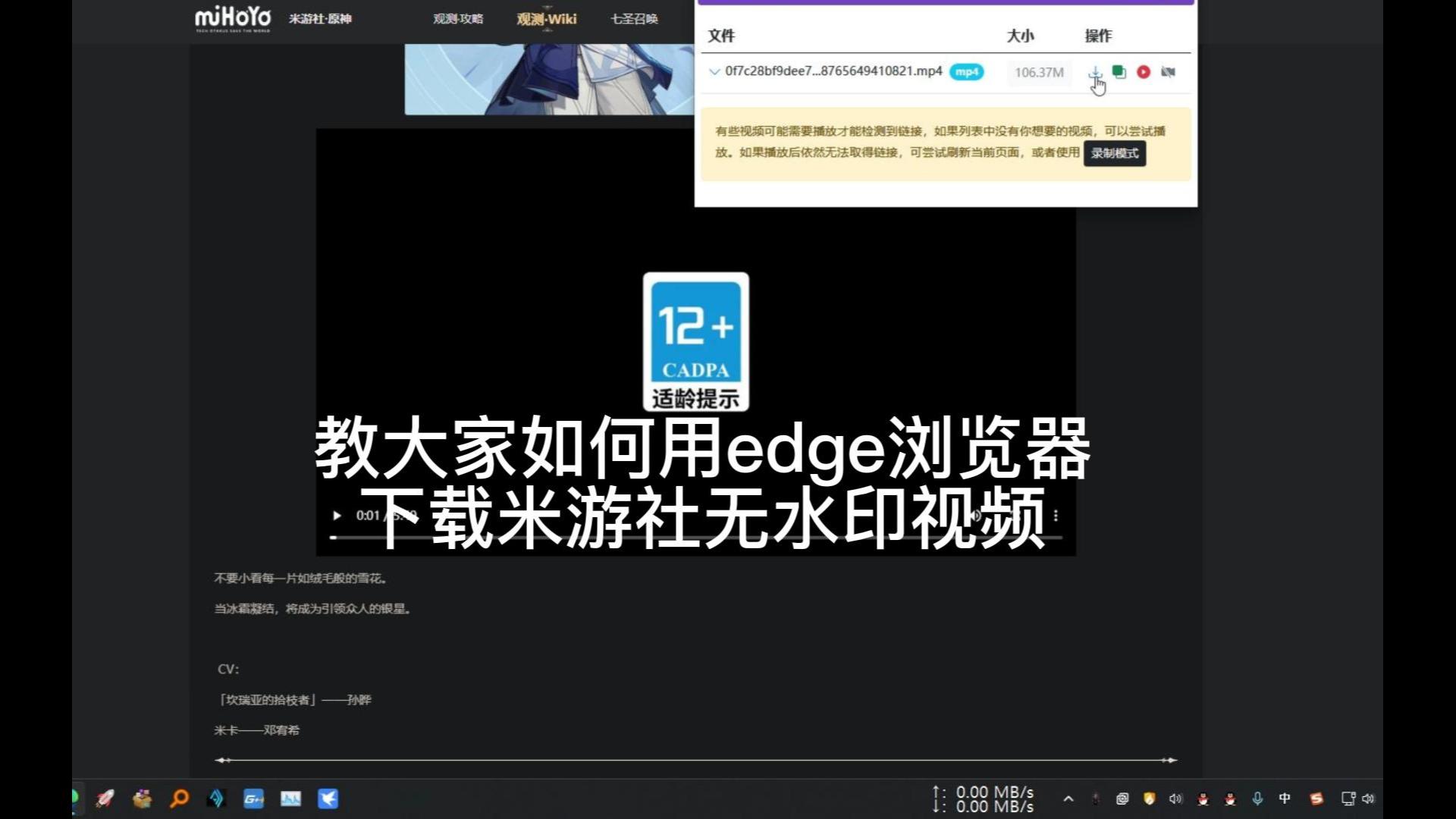This screenshot has height=819, width=1456.
Task: Select the 106.37M size cell
Action: pyautogui.click(x=1039, y=73)
